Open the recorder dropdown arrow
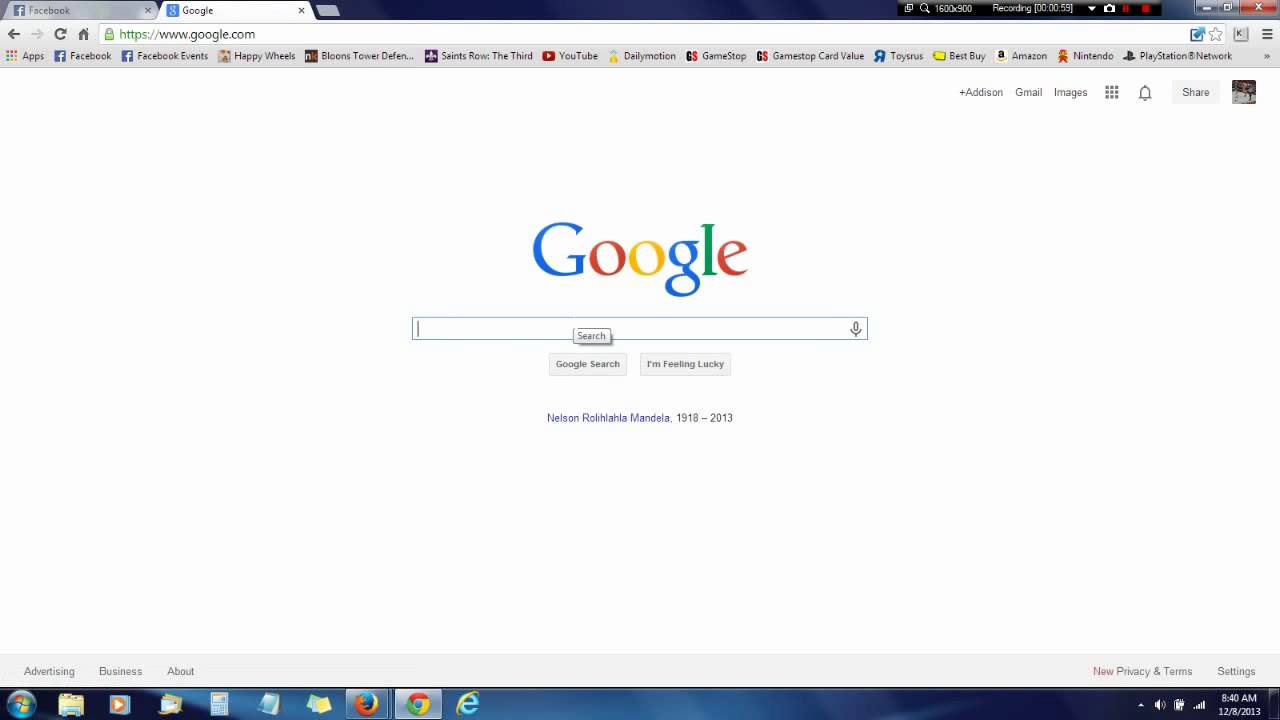Screen dimensions: 1280x720 click(1092, 8)
